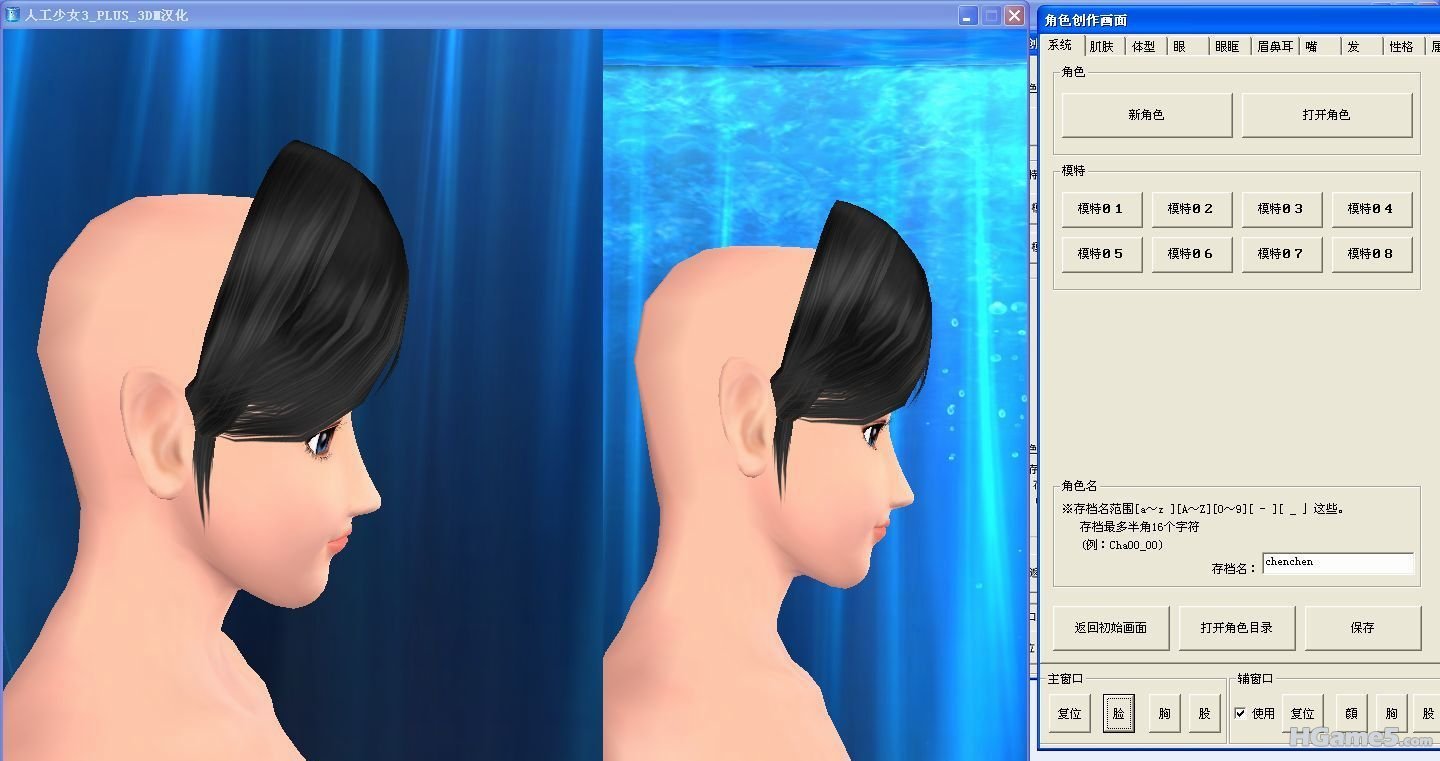Viewport: 1440px width, 761px height.
Task: Pick preset 模特06
Action: click(x=1190, y=254)
